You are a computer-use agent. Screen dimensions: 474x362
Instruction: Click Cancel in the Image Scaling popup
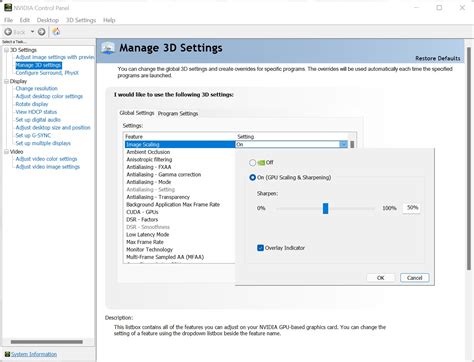[414, 278]
